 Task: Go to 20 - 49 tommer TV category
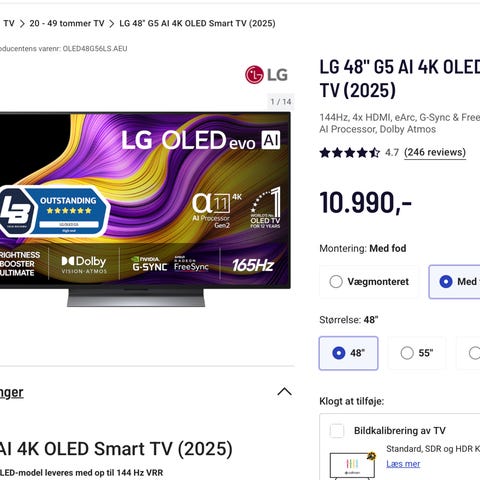(x=67, y=24)
